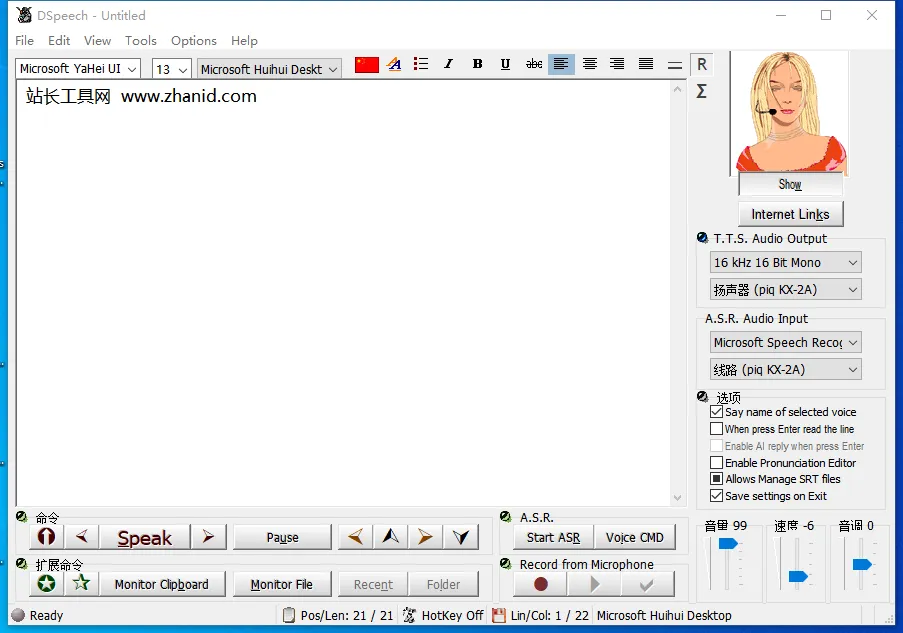Open the 线路 input device dropdown
Viewport: 903px width, 633px height.
click(x=786, y=370)
